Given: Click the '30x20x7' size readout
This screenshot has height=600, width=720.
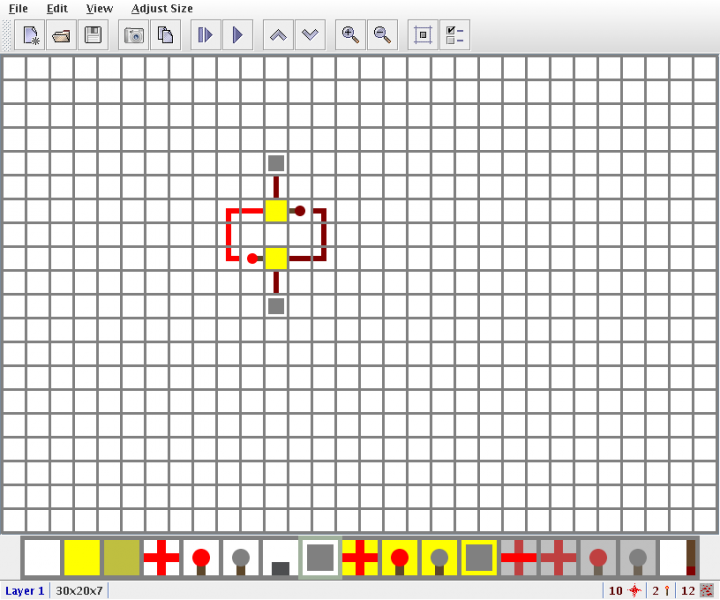Looking at the screenshot, I should pyautogui.click(x=79, y=591).
